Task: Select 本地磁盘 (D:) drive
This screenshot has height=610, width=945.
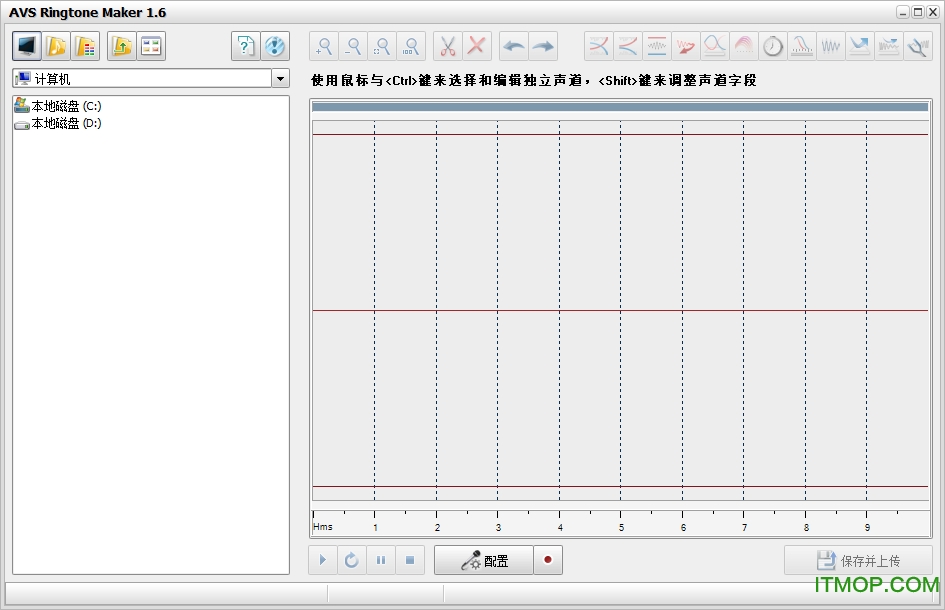Action: click(58, 124)
